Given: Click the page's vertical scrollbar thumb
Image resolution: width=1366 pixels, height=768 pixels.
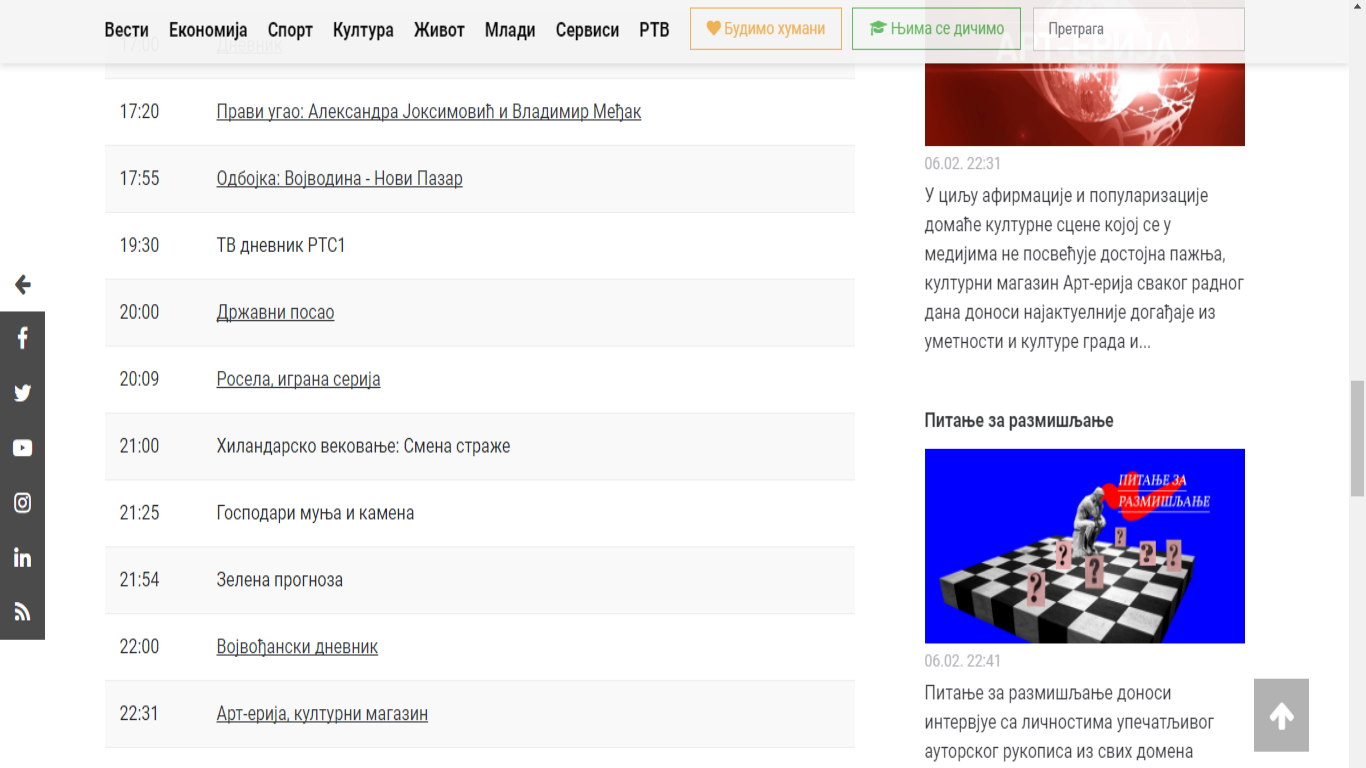Looking at the screenshot, I should 1357,438.
